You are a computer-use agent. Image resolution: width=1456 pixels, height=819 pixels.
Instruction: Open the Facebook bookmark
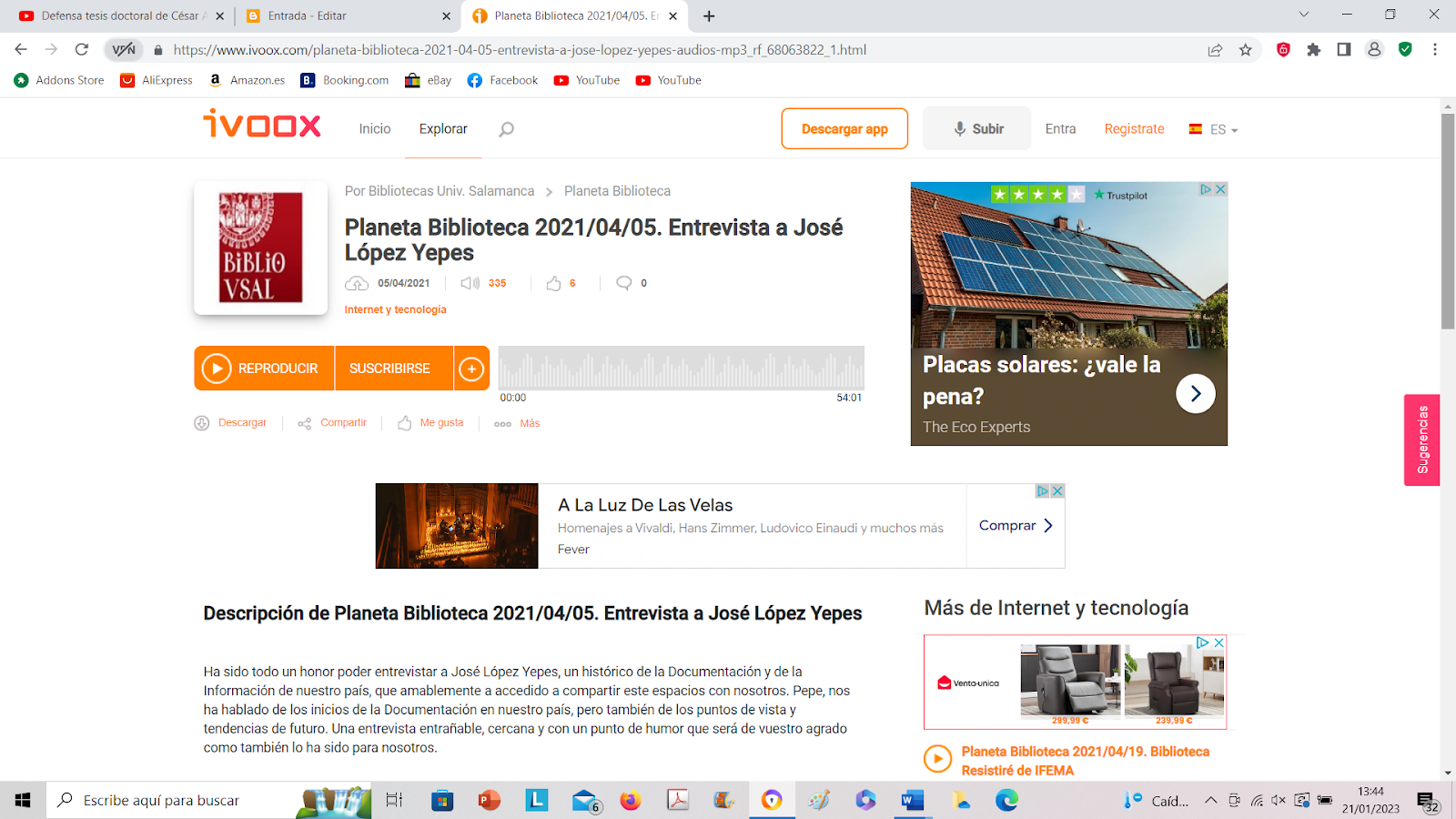tap(502, 80)
